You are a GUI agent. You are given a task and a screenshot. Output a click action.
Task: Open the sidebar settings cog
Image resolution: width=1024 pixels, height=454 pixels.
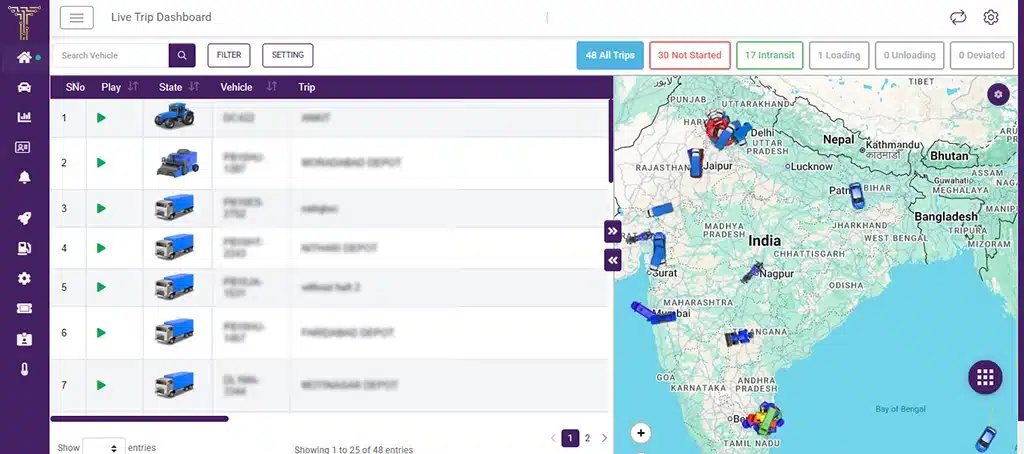[24, 278]
